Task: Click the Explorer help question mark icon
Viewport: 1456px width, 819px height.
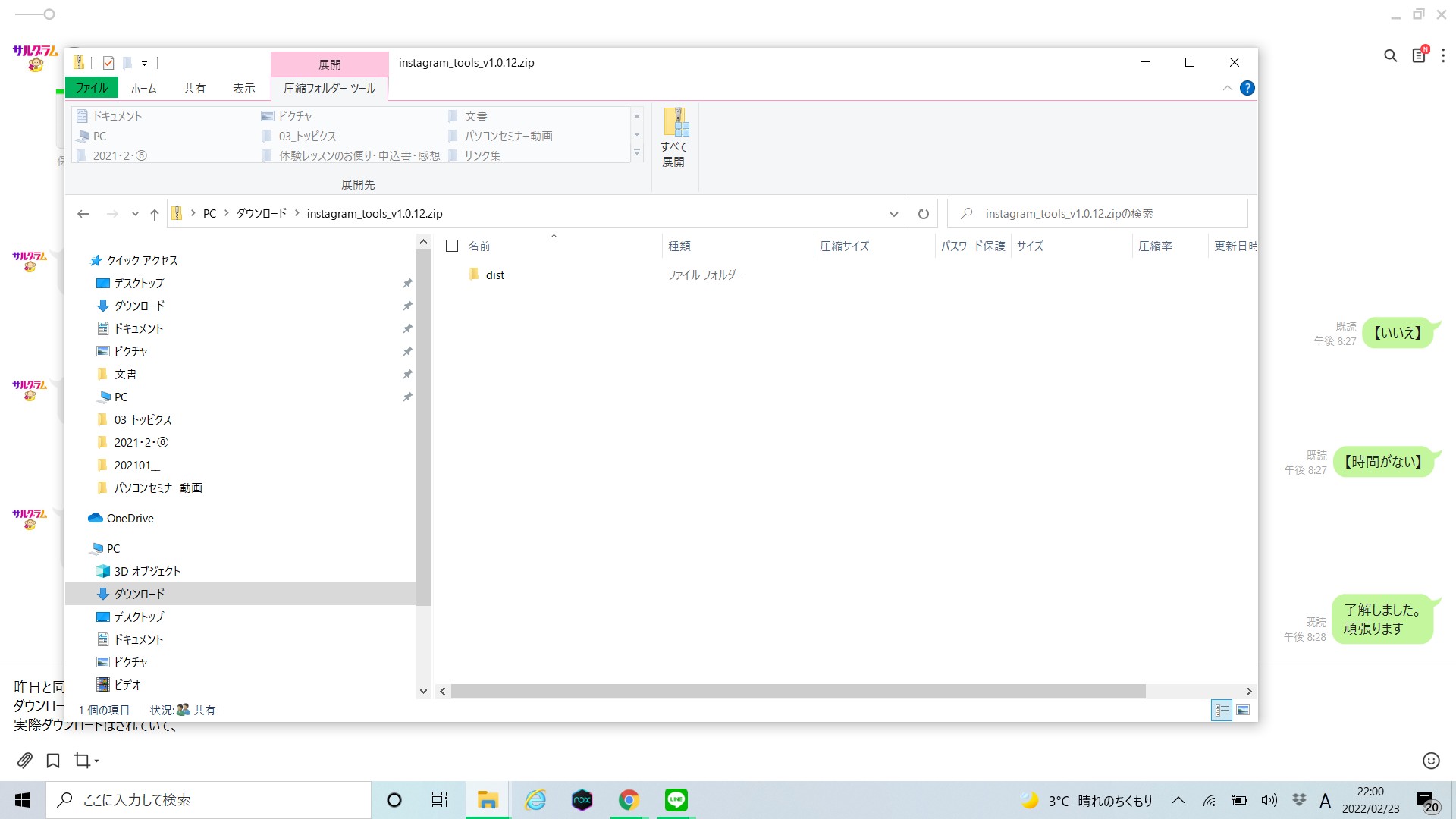Action: (1247, 88)
